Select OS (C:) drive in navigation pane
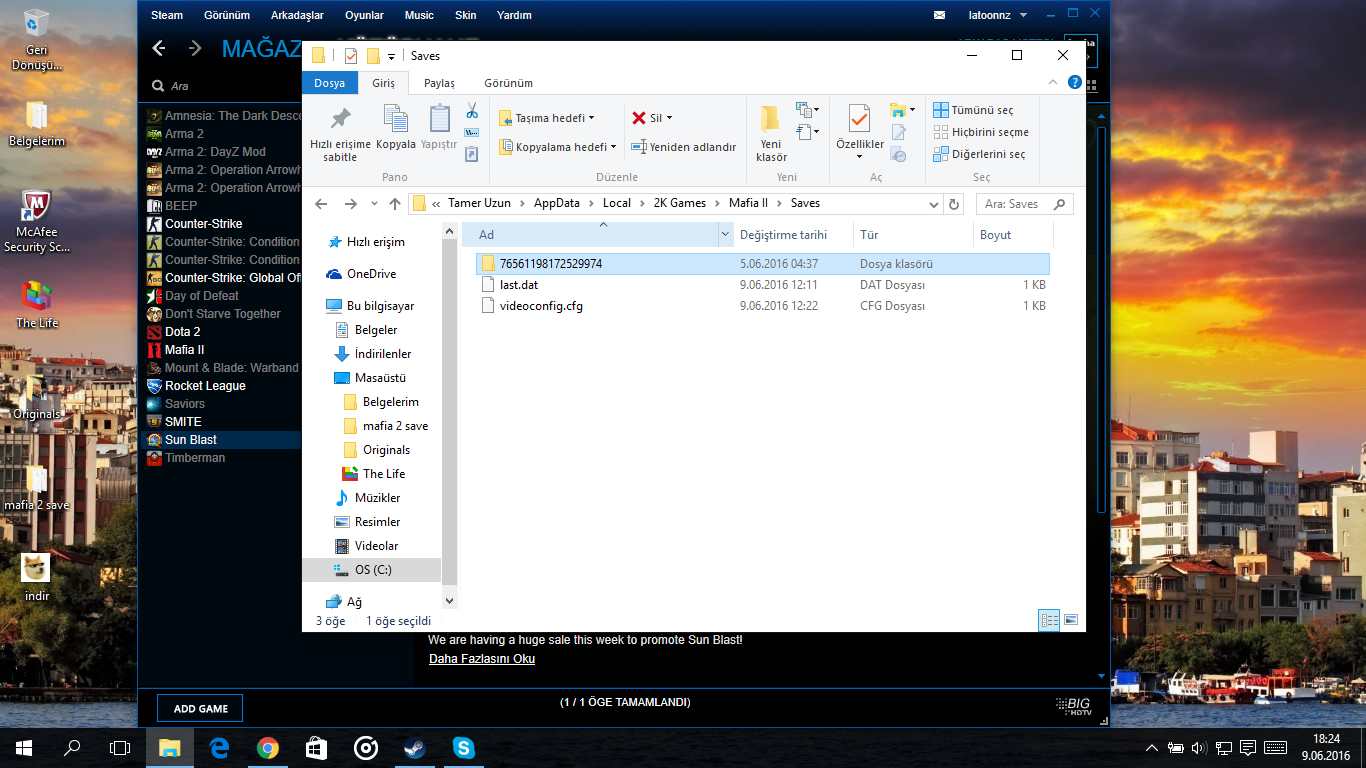This screenshot has width=1366, height=768. coord(373,570)
